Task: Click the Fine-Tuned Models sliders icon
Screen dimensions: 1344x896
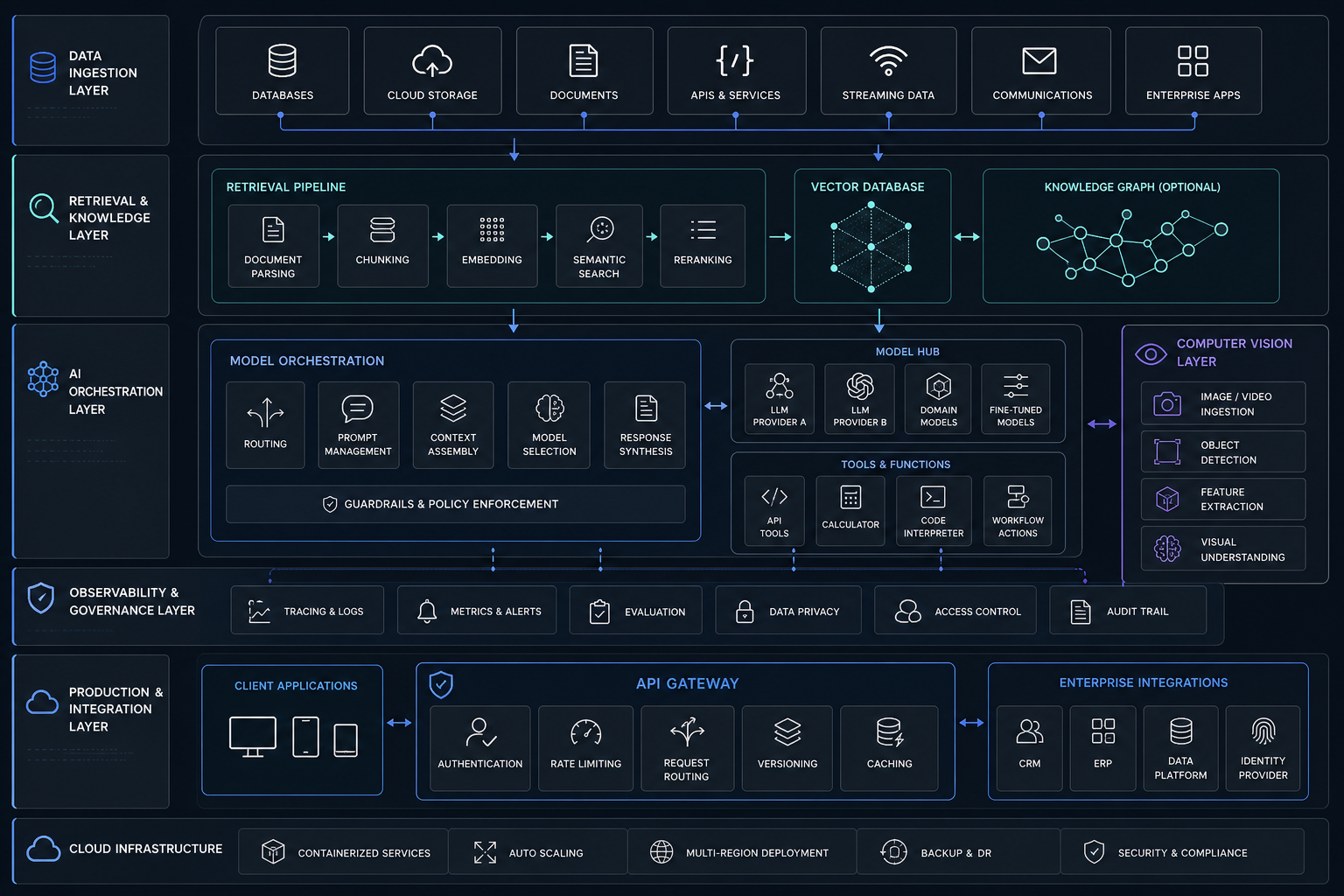Action: [x=1016, y=386]
